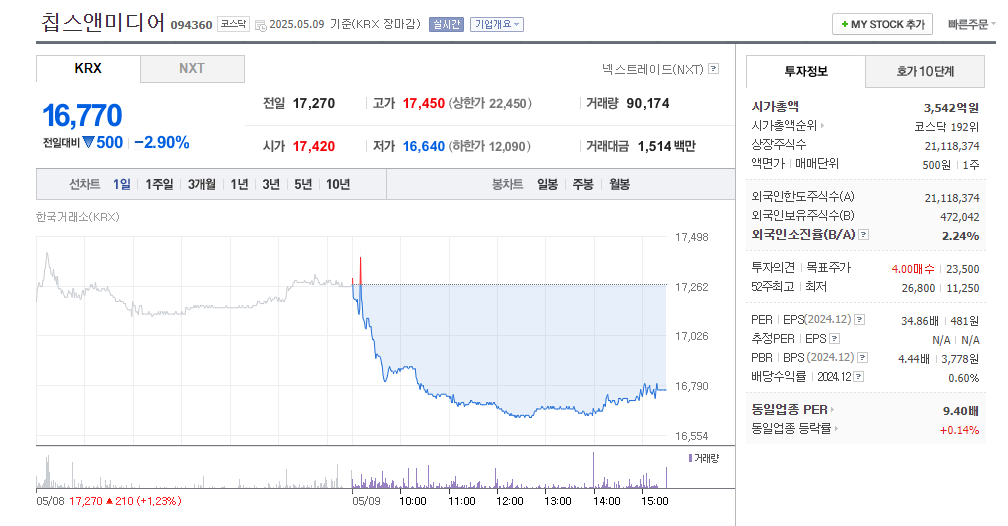Select 5년 chart period

coord(303,185)
